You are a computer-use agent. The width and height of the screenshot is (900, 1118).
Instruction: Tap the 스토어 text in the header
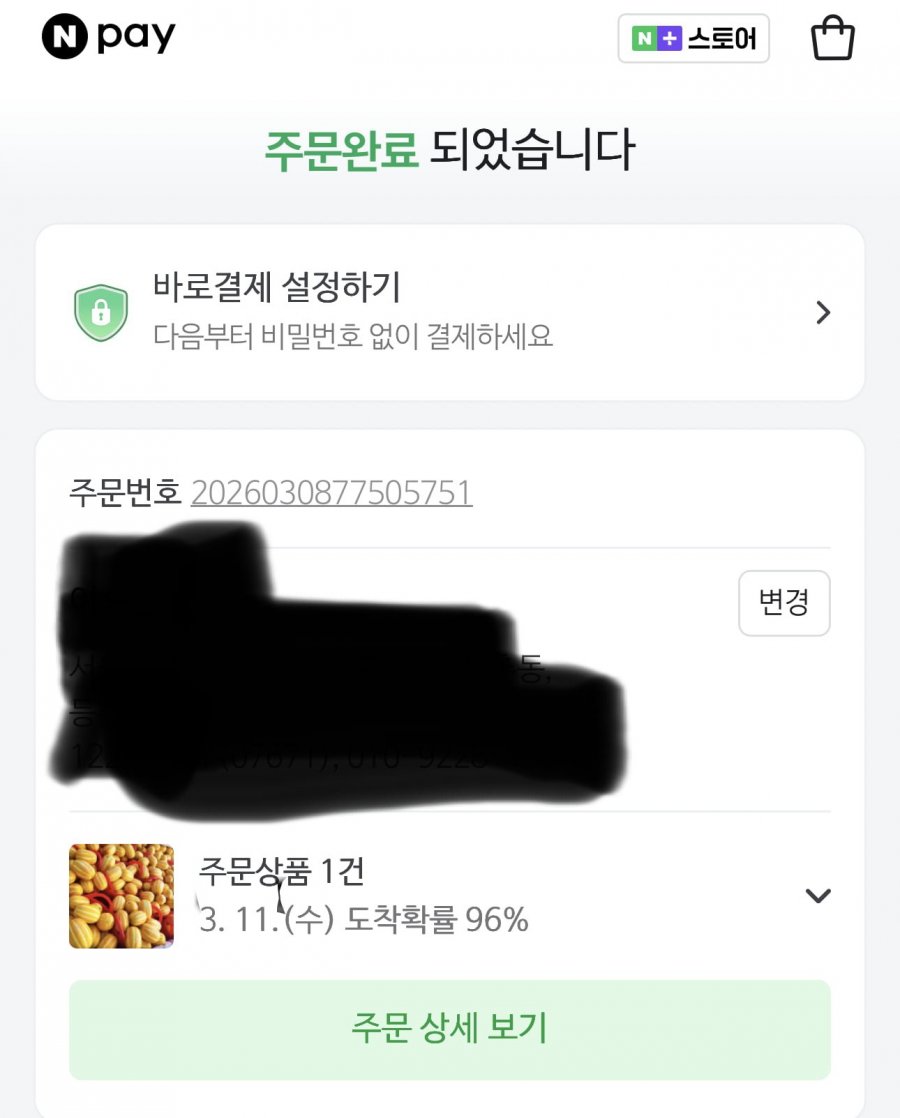pos(721,40)
